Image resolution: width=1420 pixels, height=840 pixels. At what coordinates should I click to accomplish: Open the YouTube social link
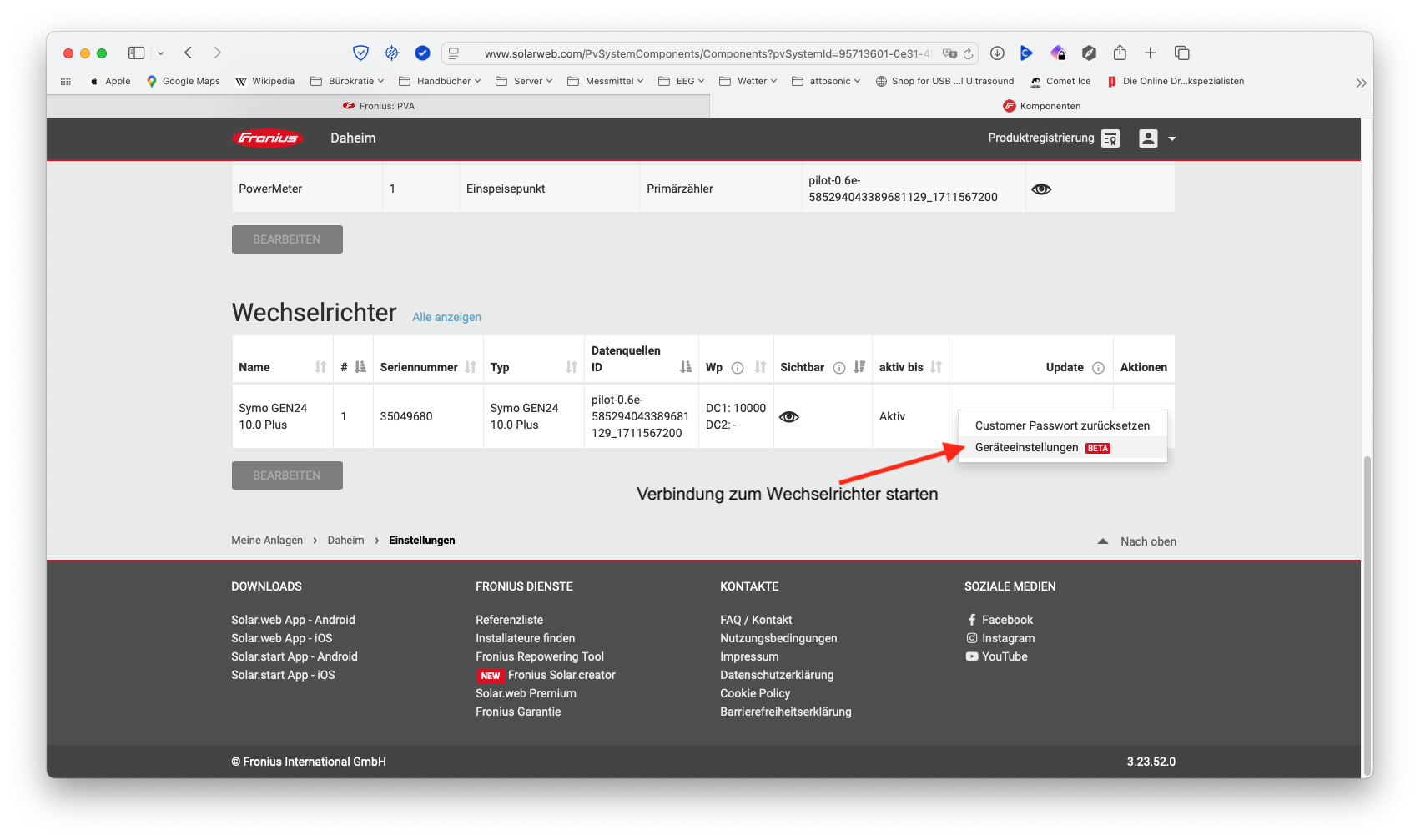pos(997,656)
